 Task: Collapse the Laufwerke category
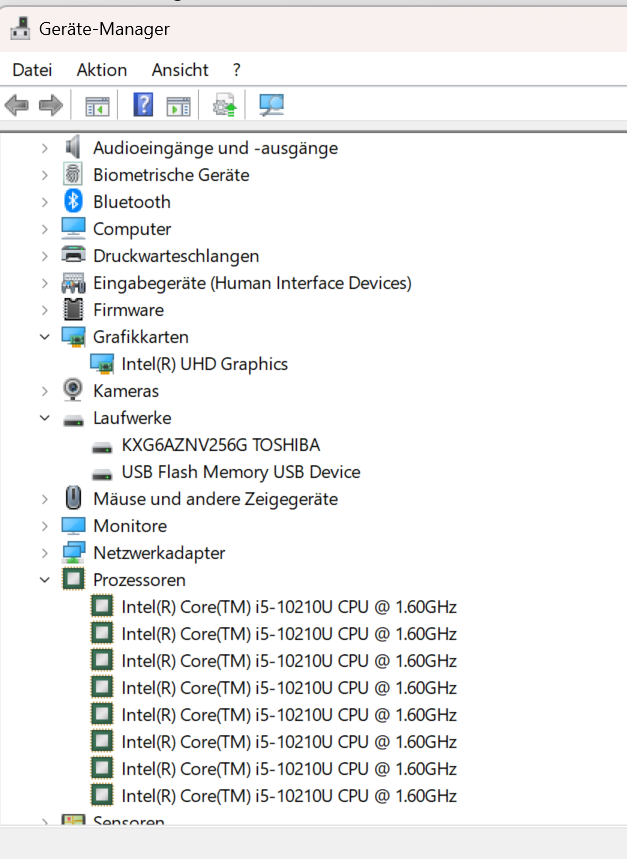tap(44, 418)
